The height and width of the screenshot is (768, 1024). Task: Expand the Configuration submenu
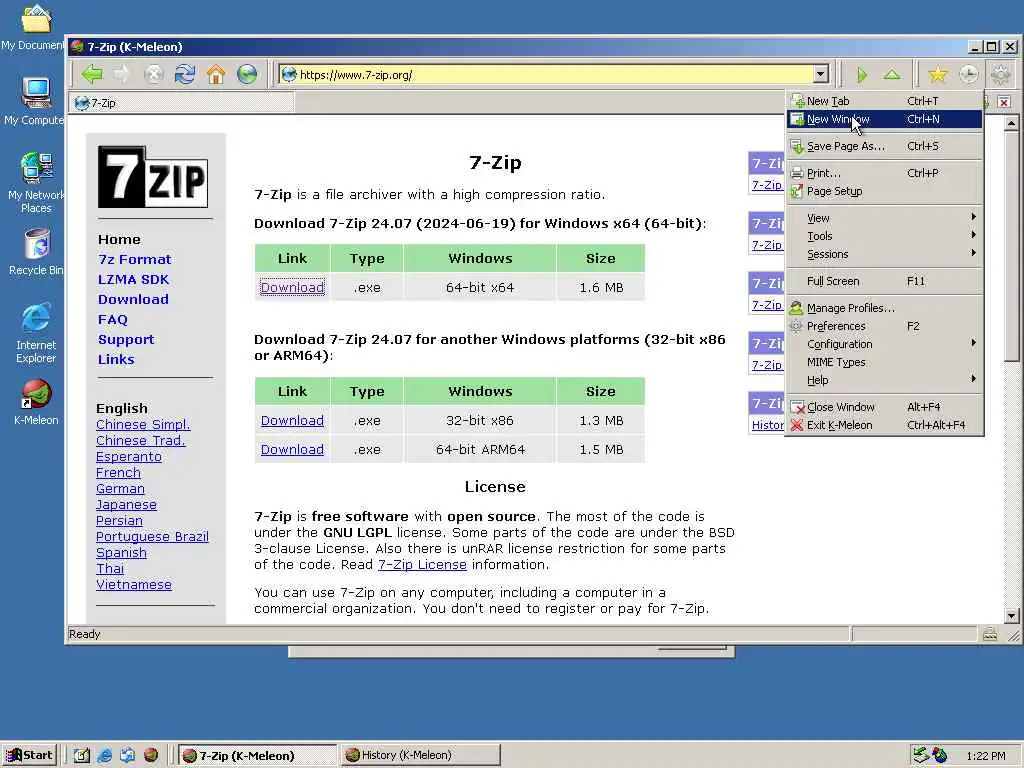884,344
